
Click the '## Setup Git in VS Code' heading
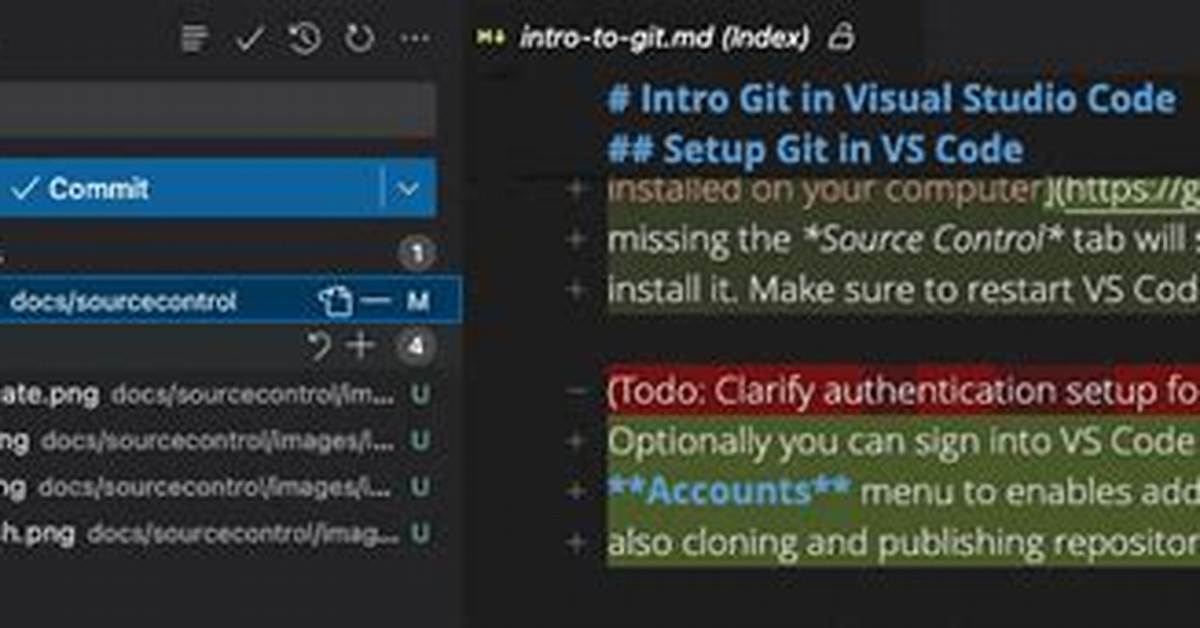(x=815, y=149)
